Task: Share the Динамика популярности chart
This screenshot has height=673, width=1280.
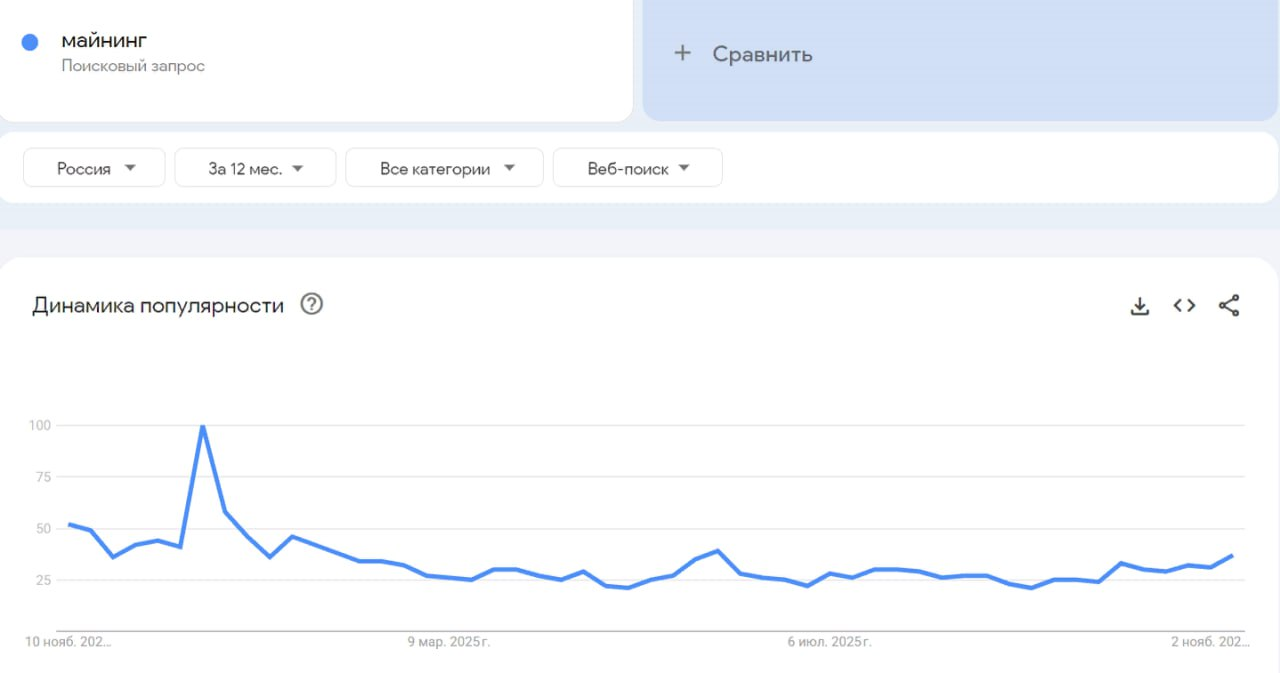Action: click(x=1229, y=306)
